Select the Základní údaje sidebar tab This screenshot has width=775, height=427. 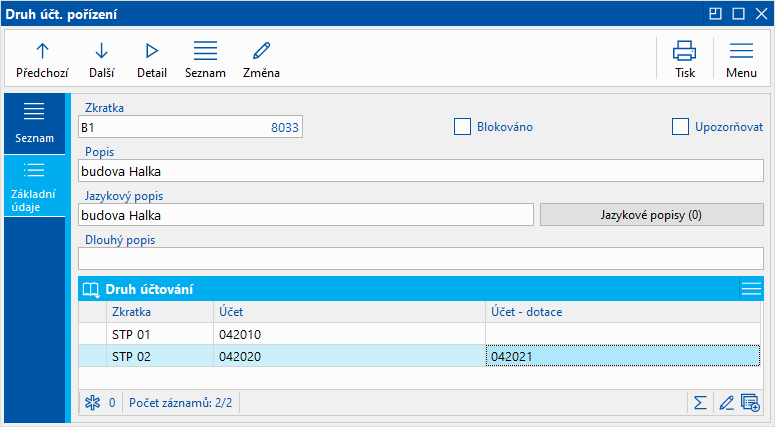(34, 186)
